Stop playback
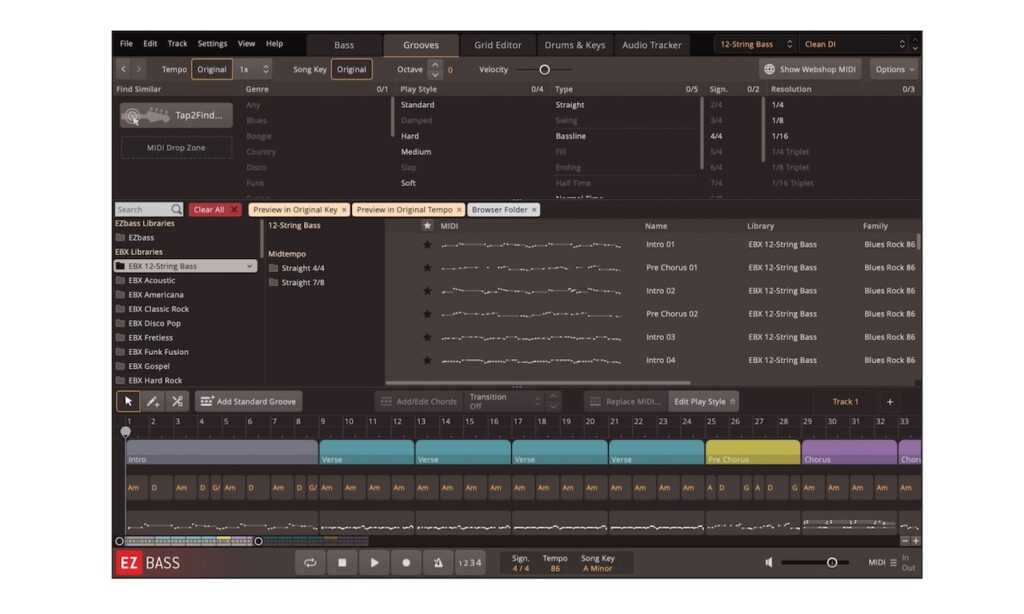The image size is (1024, 614). pyautogui.click(x=342, y=562)
